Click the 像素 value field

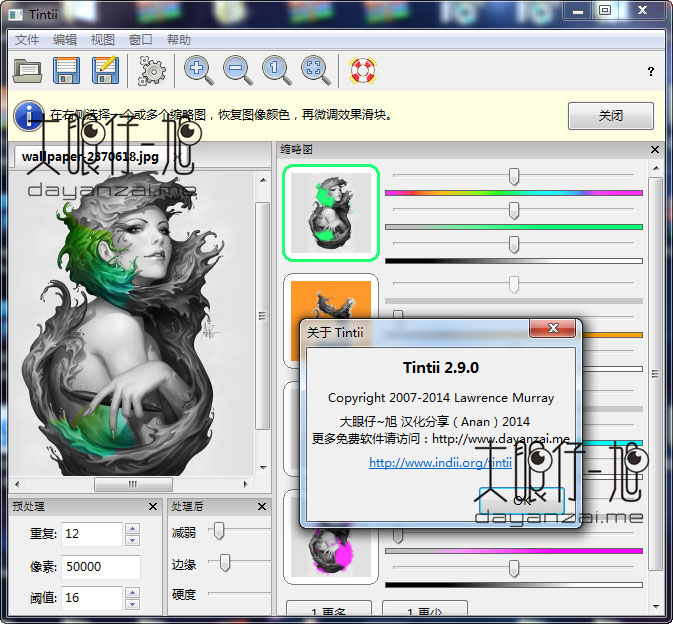click(x=101, y=566)
